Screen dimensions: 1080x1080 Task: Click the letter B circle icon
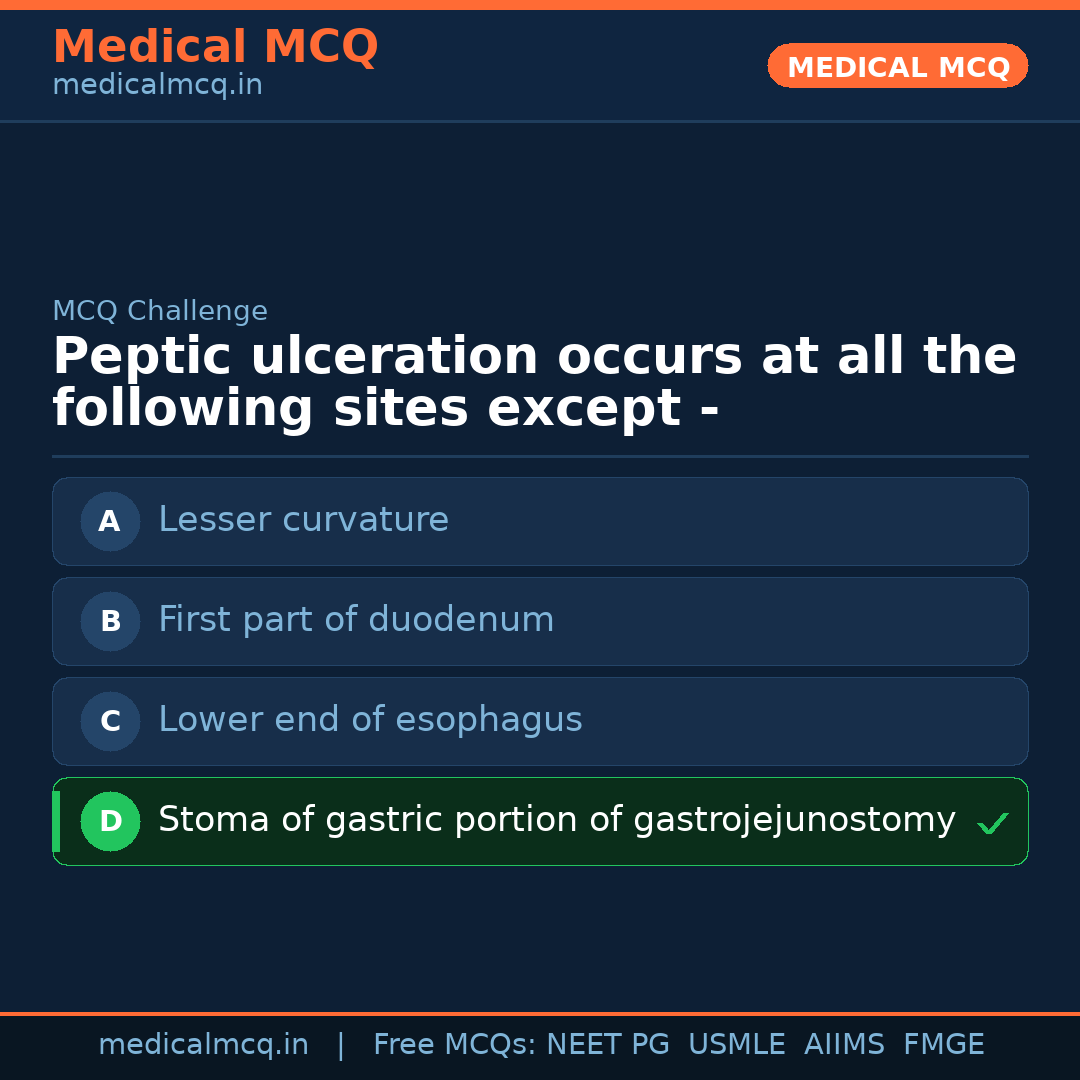click(110, 621)
